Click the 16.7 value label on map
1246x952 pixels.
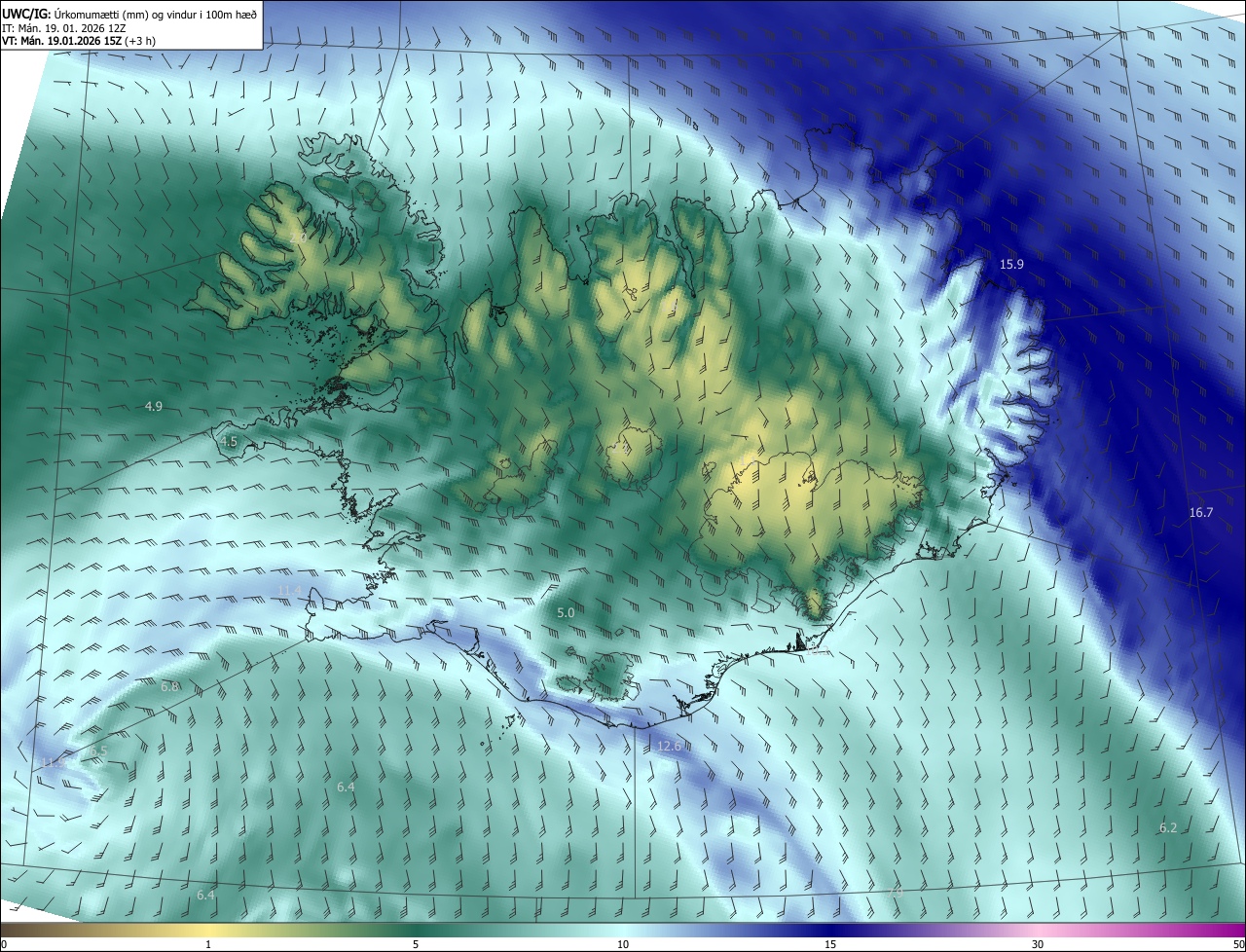(x=1201, y=512)
